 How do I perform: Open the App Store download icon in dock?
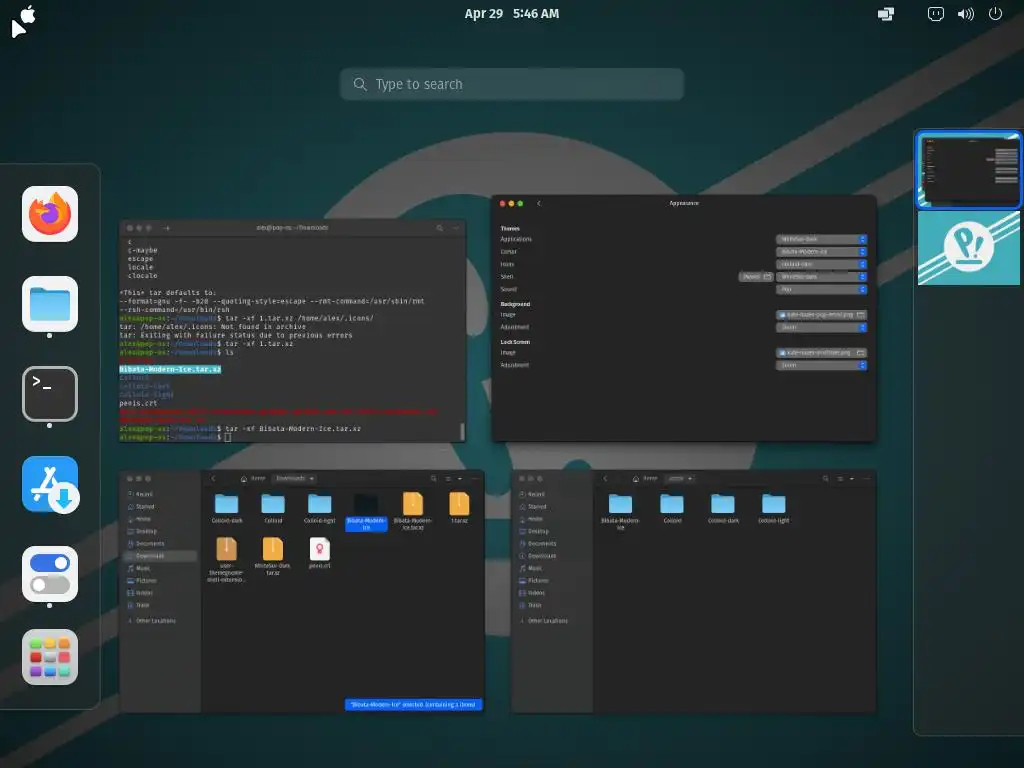click(x=50, y=484)
